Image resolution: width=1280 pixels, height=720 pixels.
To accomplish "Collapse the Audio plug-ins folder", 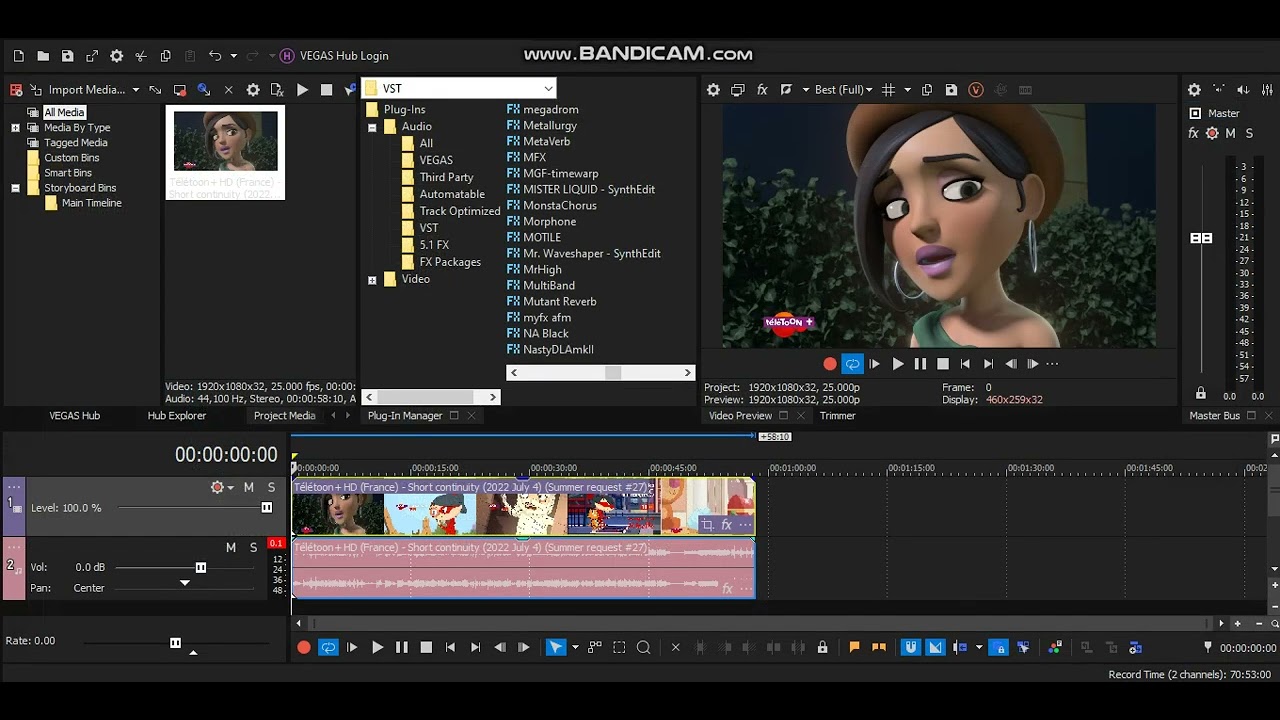I will 372,128.
